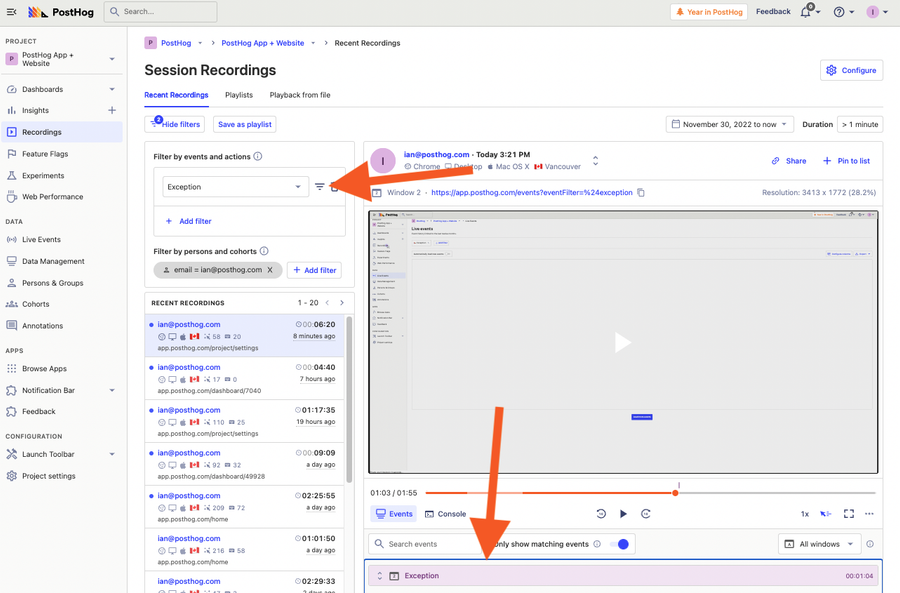Expand the Notification Bar dropdown
Screen dimensions: 900x593
click(112, 390)
